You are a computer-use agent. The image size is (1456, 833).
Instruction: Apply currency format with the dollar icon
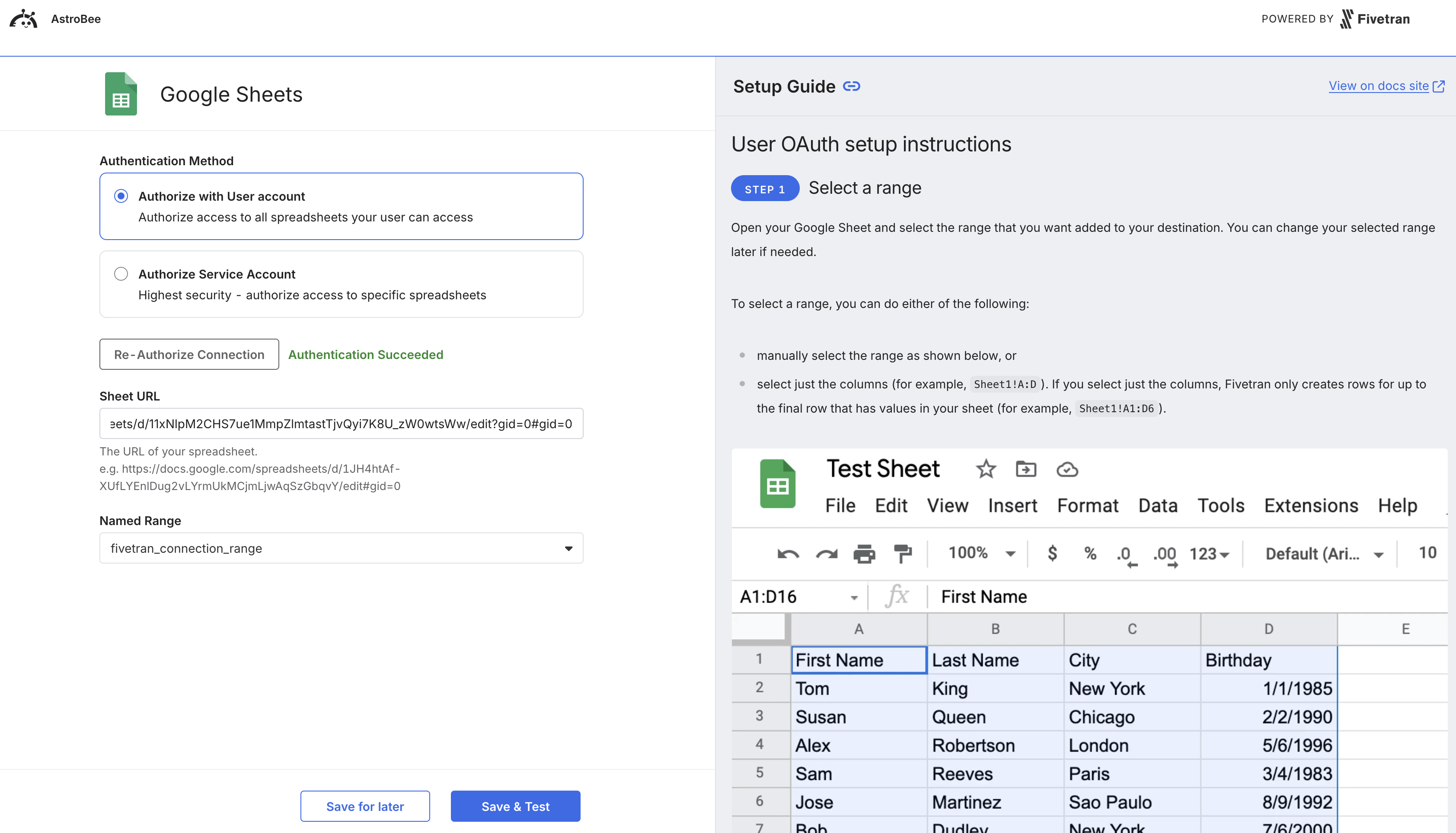[x=1052, y=553]
